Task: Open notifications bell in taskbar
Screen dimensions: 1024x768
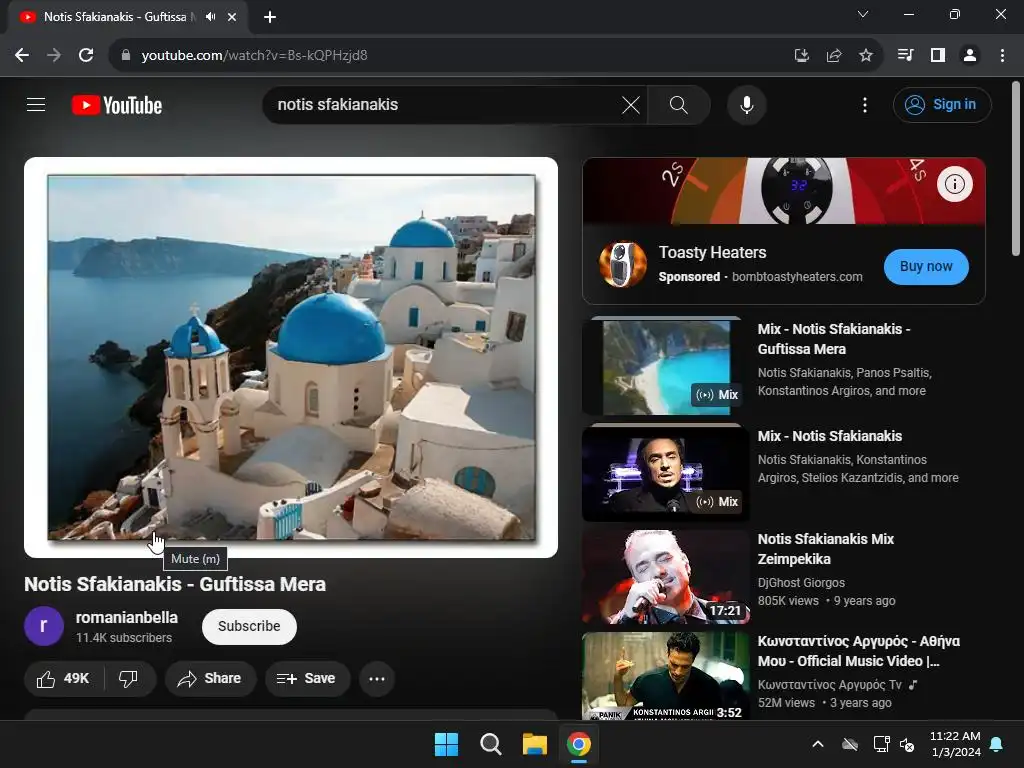Action: coord(997,744)
